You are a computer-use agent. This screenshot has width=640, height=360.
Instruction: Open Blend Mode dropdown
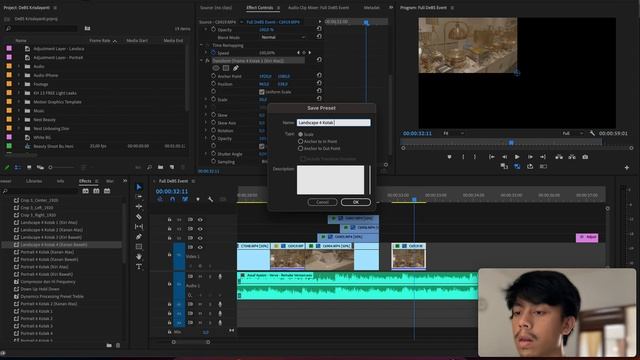coord(283,37)
